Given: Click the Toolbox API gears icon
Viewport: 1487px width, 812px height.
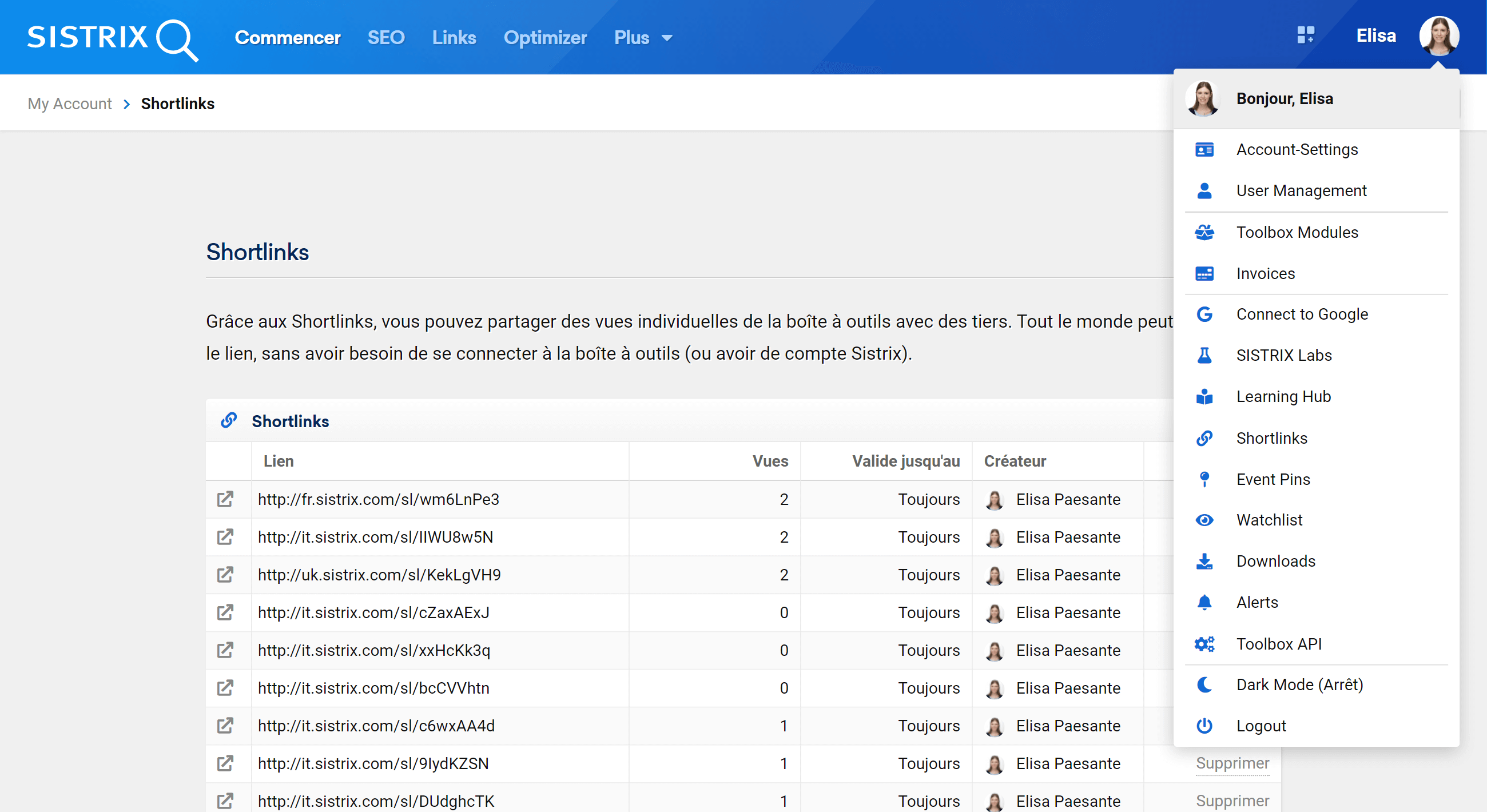Looking at the screenshot, I should coord(1204,644).
